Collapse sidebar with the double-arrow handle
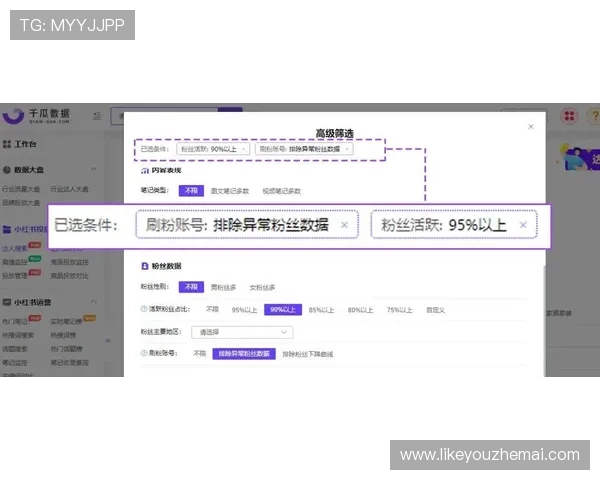 point(108,340)
